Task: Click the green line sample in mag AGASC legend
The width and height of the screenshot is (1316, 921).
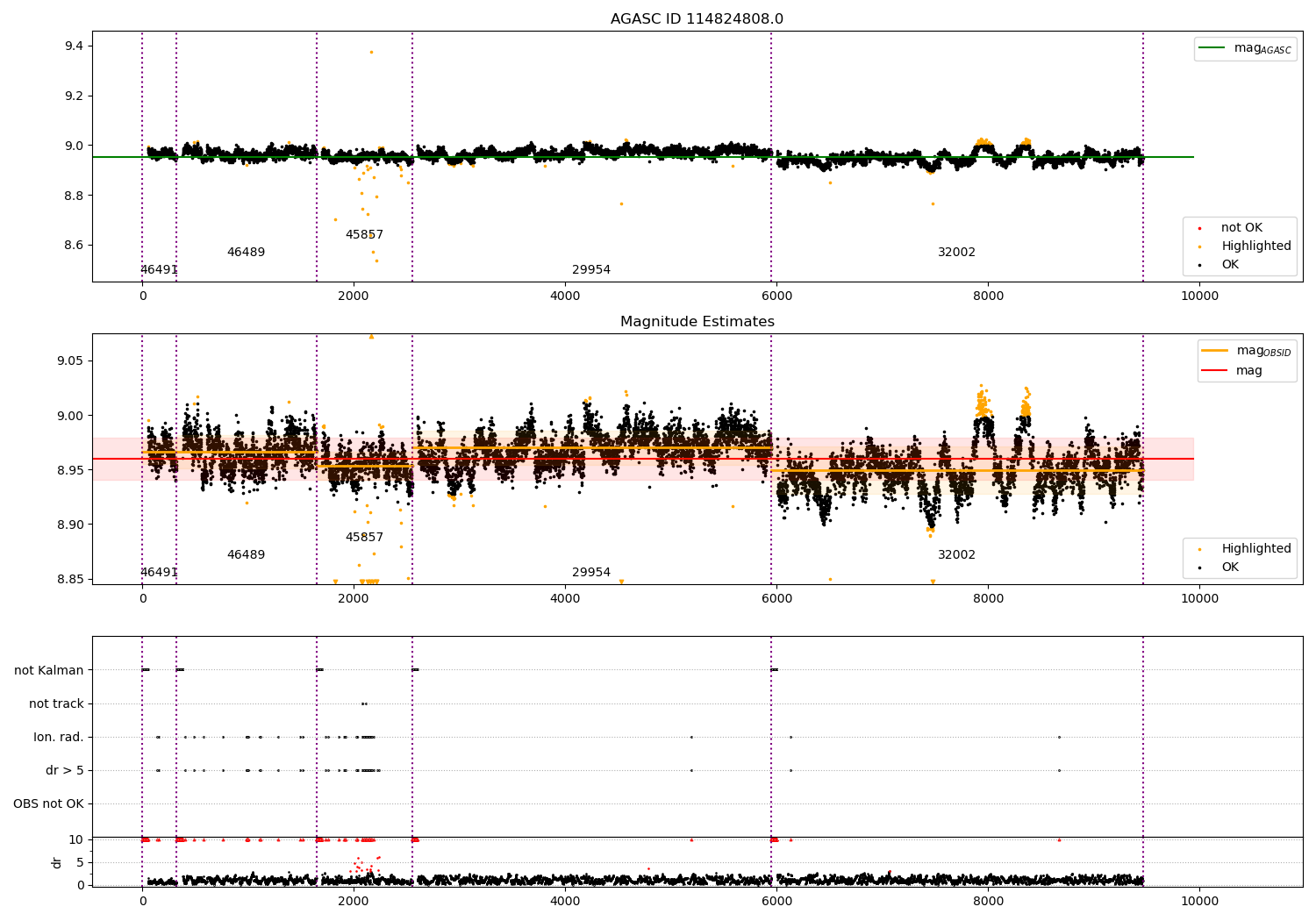Action: point(1212,48)
